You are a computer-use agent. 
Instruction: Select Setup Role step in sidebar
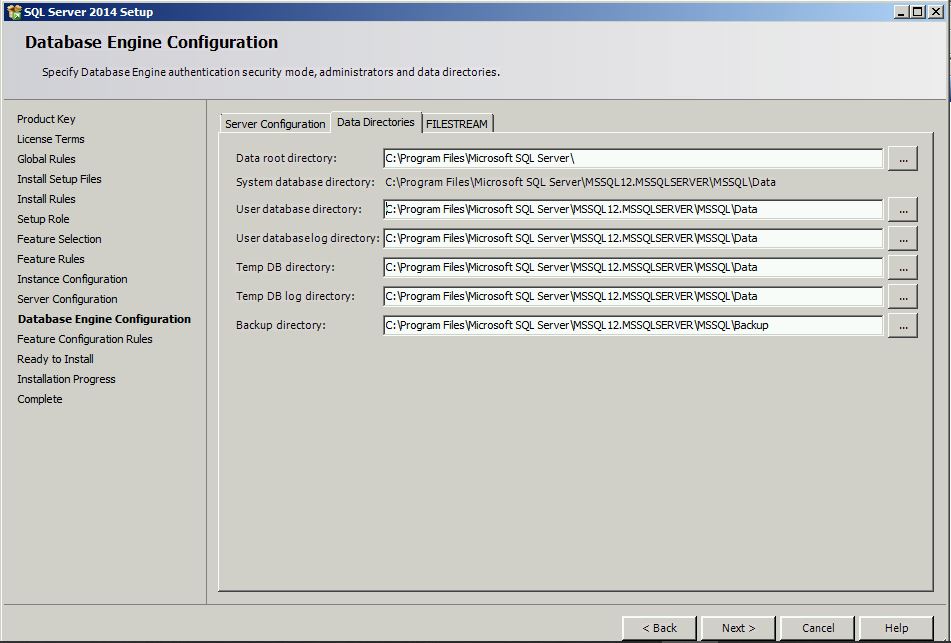[x=43, y=219]
